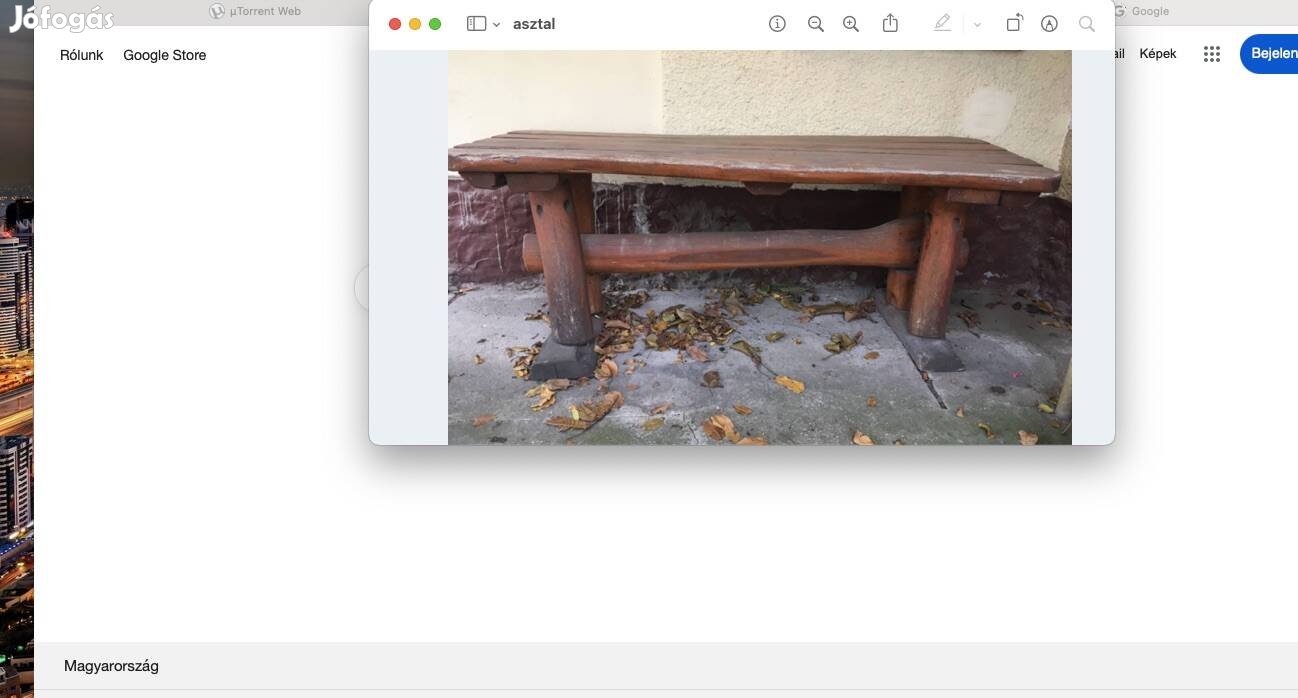
Task: Zoom in on the asztal image
Action: point(851,24)
